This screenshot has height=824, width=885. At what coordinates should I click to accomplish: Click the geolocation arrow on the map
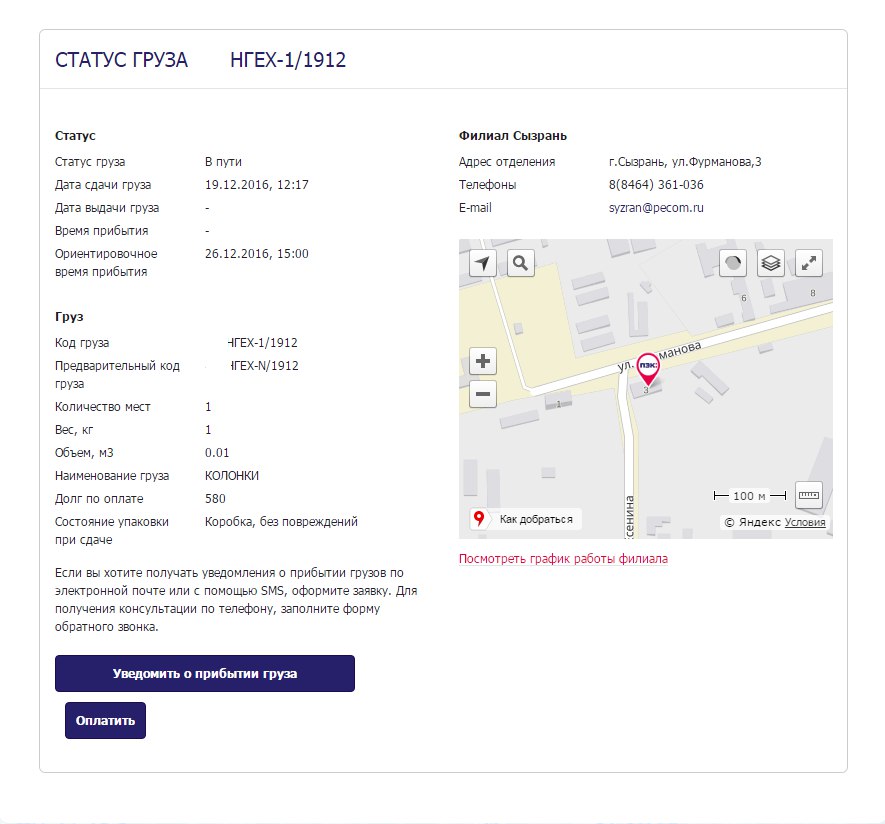tap(484, 263)
